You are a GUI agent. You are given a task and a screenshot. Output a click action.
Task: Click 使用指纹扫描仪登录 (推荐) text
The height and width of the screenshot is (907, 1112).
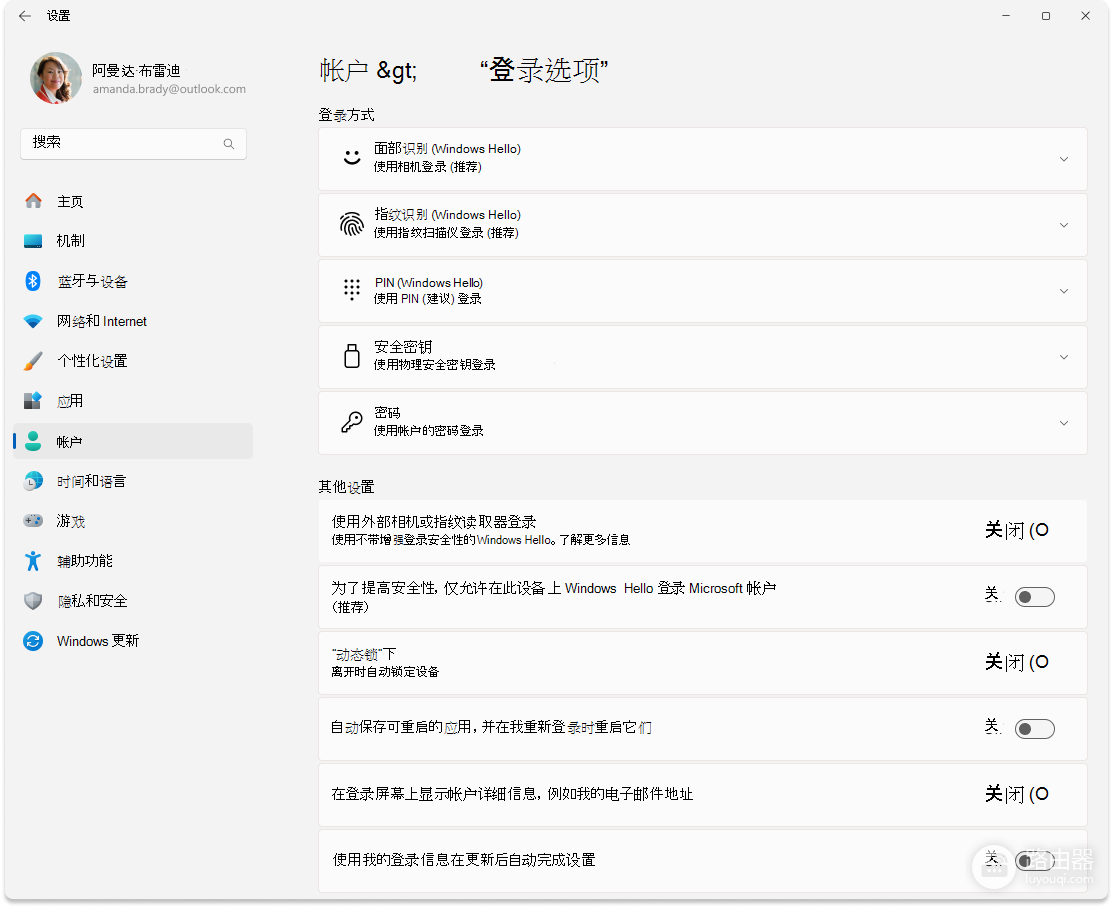pos(446,233)
